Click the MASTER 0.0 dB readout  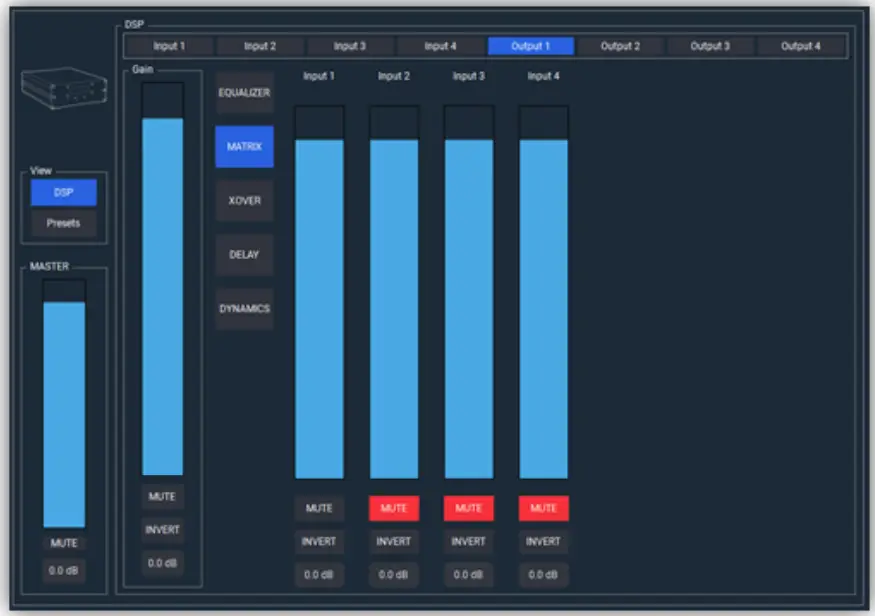63,573
